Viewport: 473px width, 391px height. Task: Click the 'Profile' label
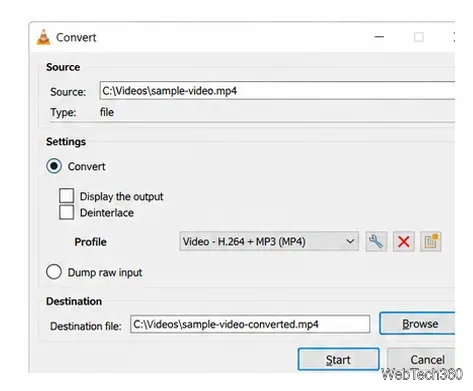pos(91,242)
